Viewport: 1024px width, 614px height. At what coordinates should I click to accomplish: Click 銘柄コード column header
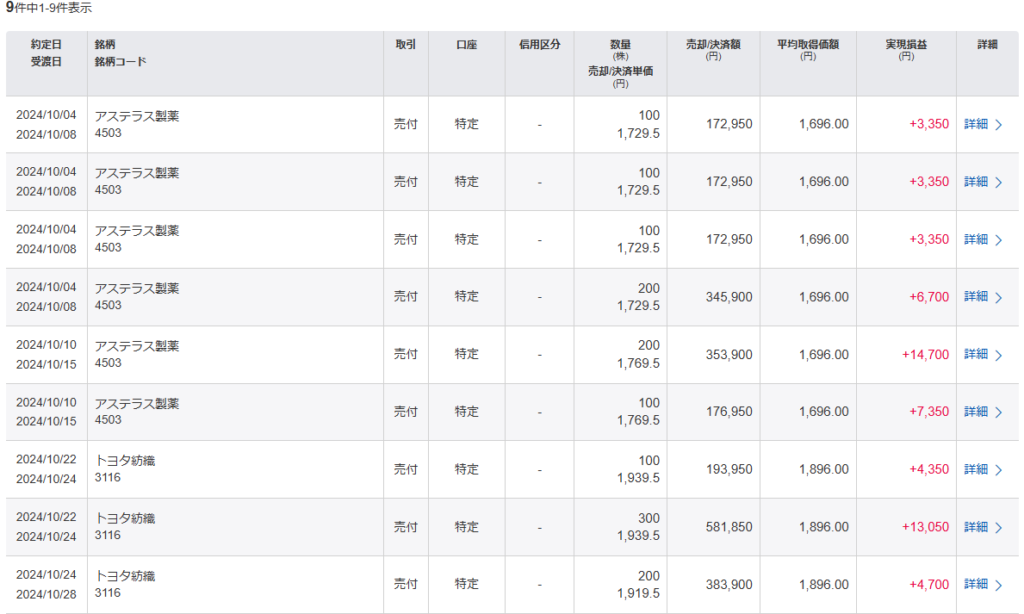point(120,61)
